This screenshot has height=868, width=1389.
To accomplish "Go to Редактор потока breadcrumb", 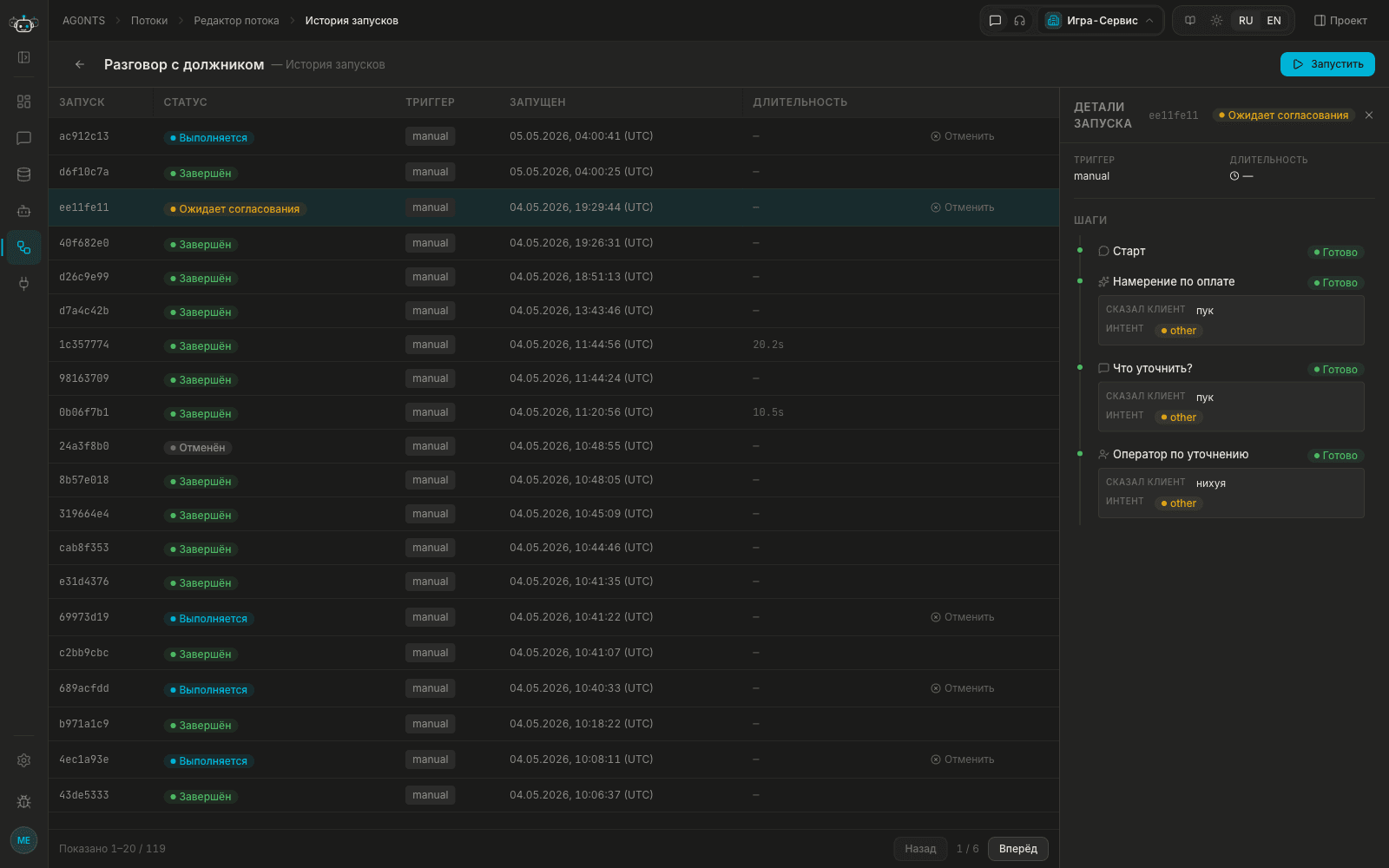I will (x=236, y=21).
